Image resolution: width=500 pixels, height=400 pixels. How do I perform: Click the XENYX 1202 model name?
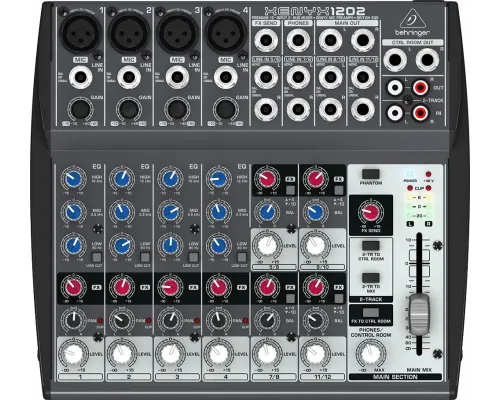point(315,11)
